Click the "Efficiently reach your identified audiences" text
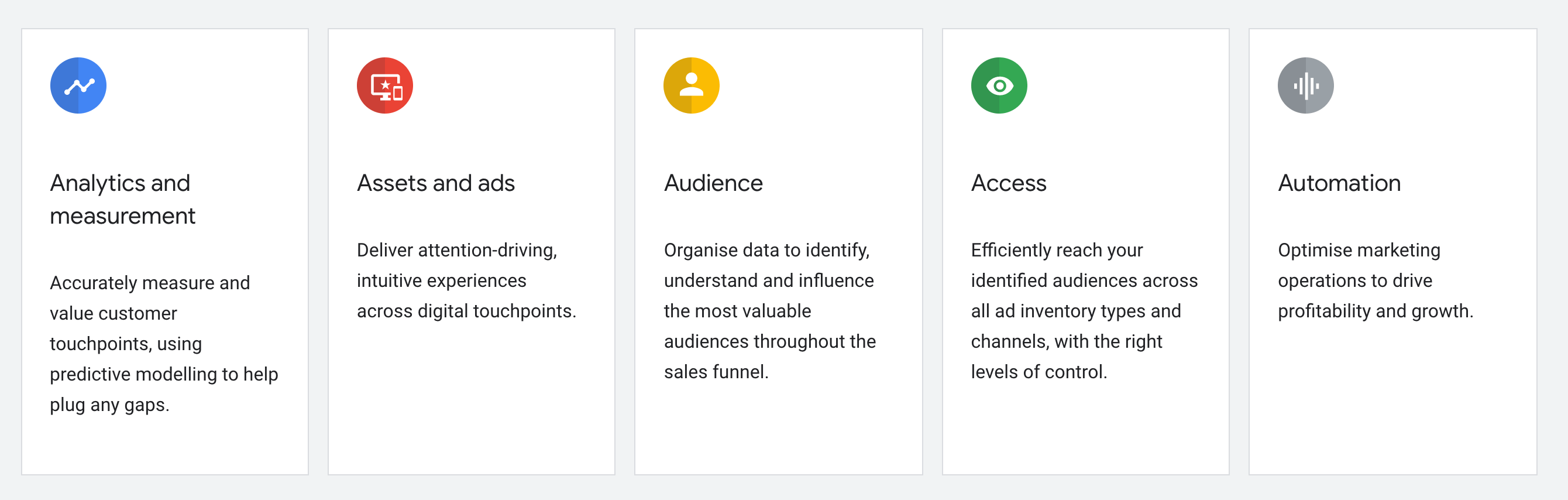This screenshot has height=500, width=1568. pos(1084,311)
